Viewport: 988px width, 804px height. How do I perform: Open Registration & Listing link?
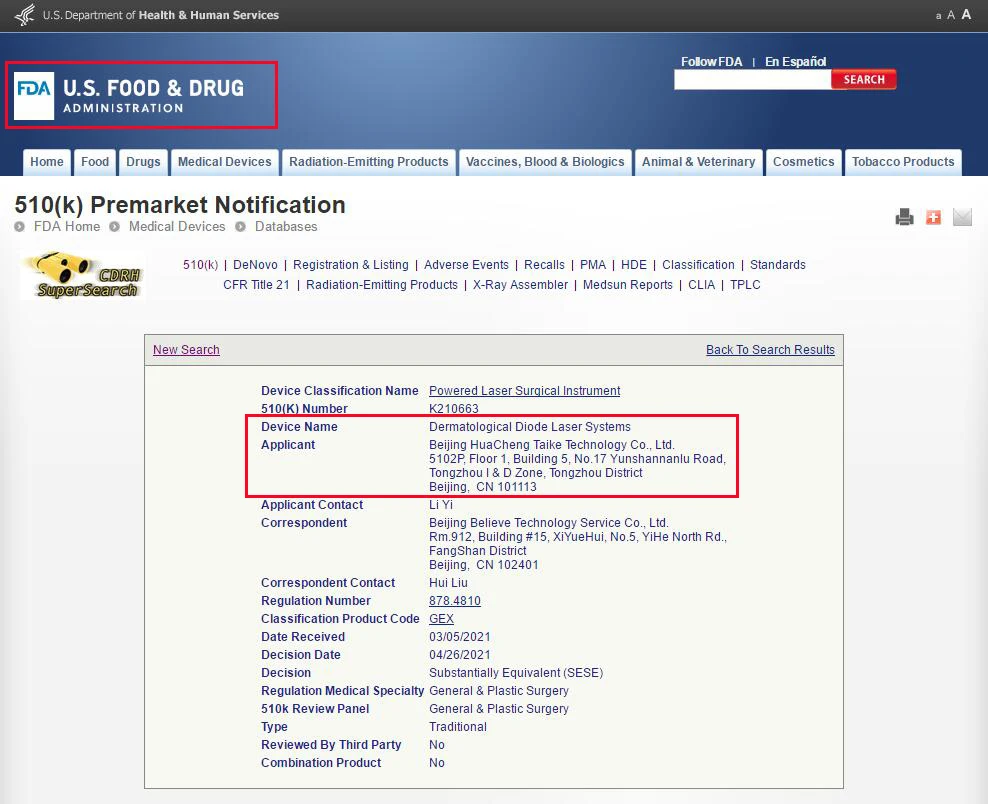pos(350,265)
